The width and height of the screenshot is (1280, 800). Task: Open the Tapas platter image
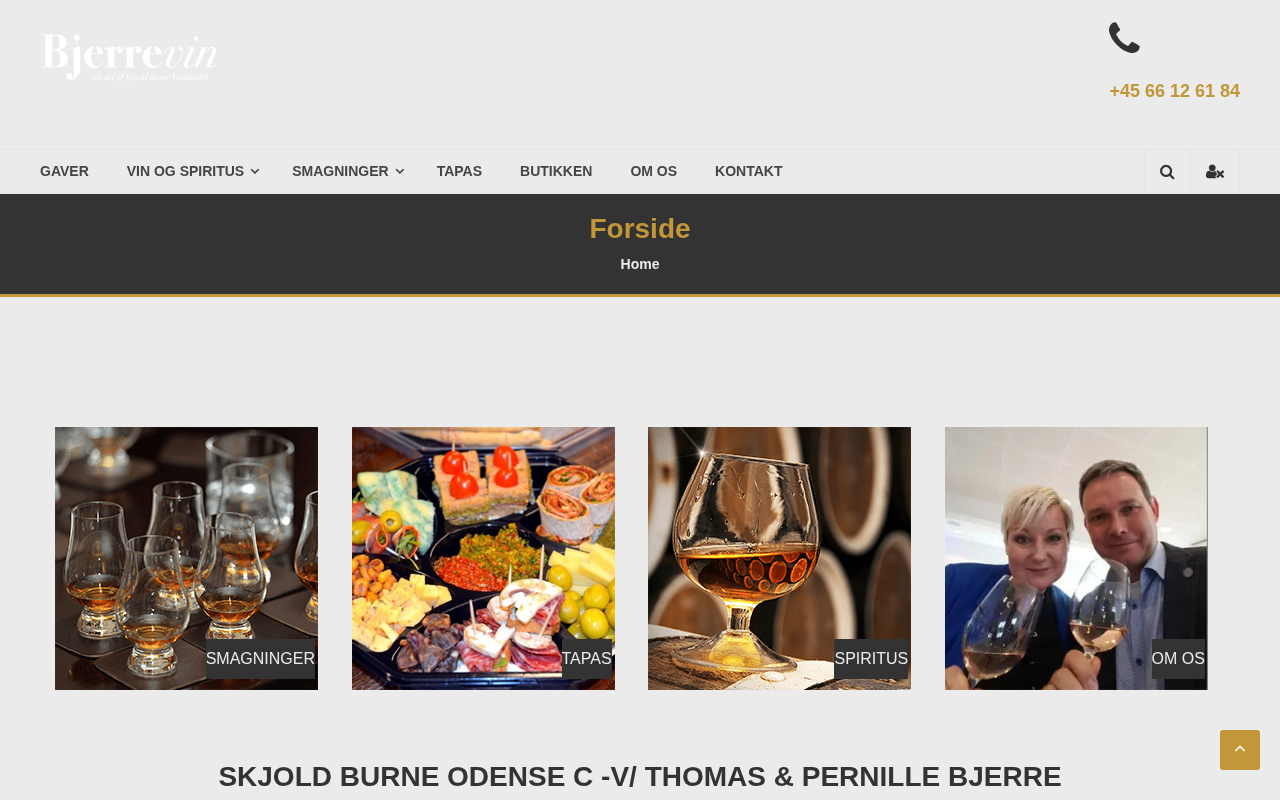tap(483, 558)
